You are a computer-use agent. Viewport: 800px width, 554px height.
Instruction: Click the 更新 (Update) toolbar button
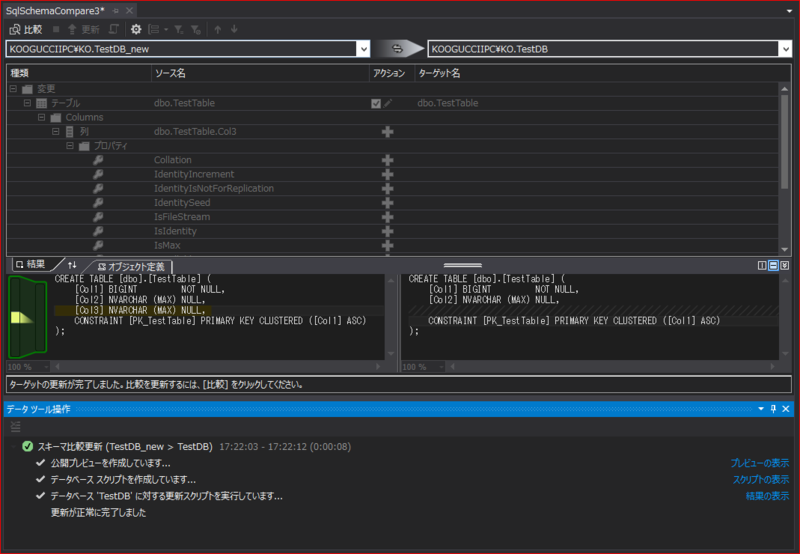click(83, 30)
